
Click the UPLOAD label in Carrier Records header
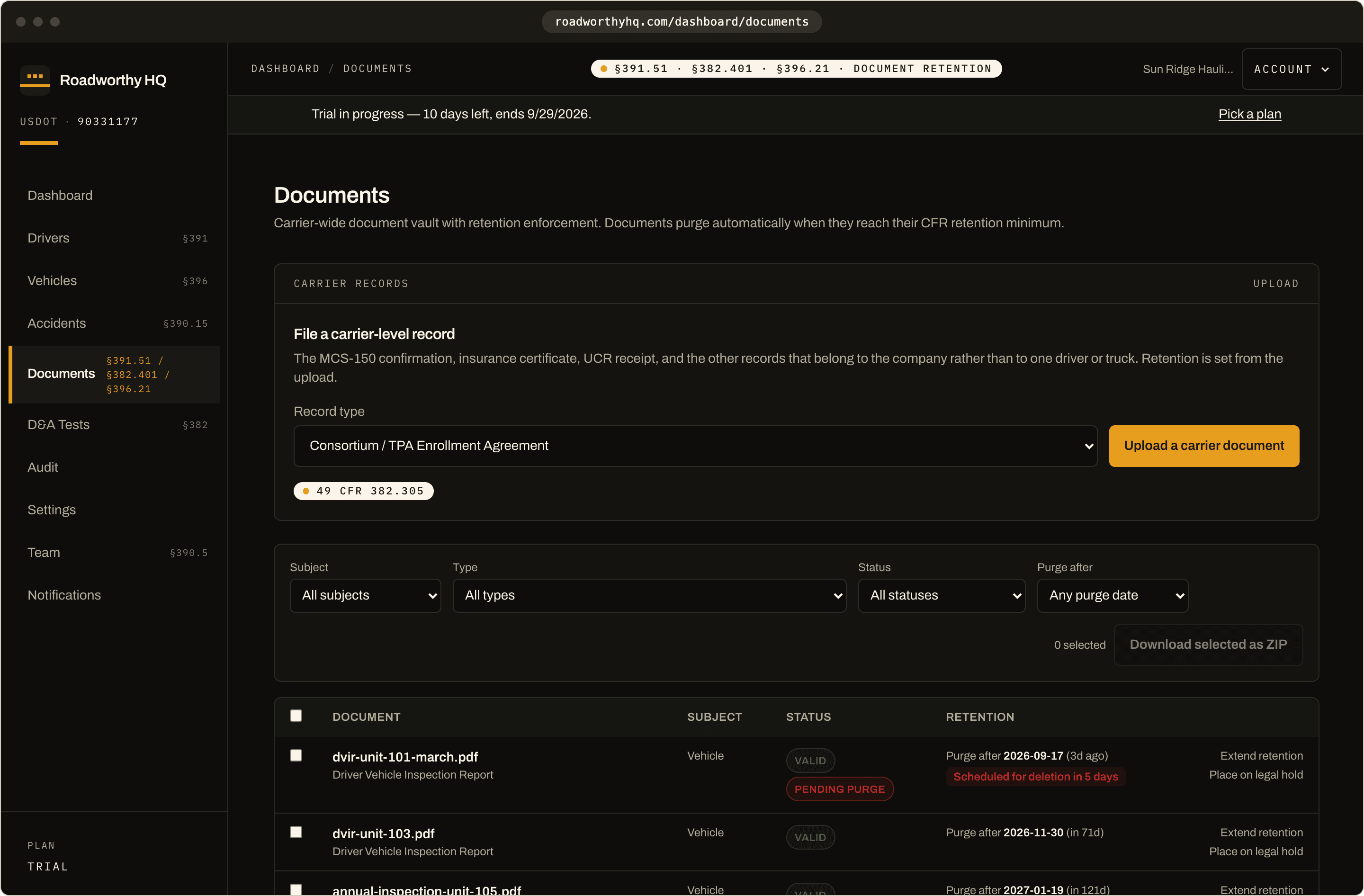pos(1276,284)
